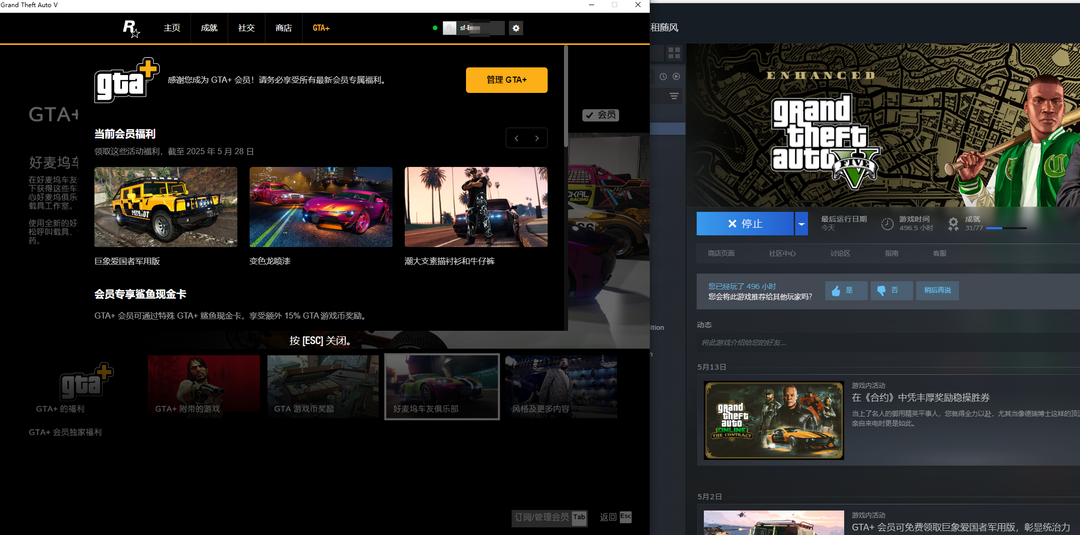Click the 最后运行日期 今天 text in Steam
Image resolution: width=1080 pixels, height=535 pixels.
(x=844, y=223)
